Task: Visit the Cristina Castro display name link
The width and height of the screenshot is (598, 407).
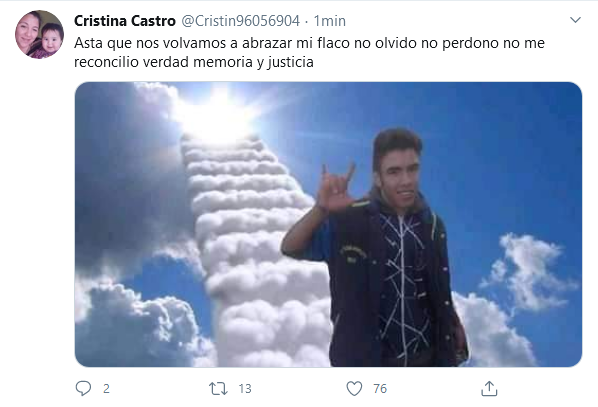Action: (125, 21)
